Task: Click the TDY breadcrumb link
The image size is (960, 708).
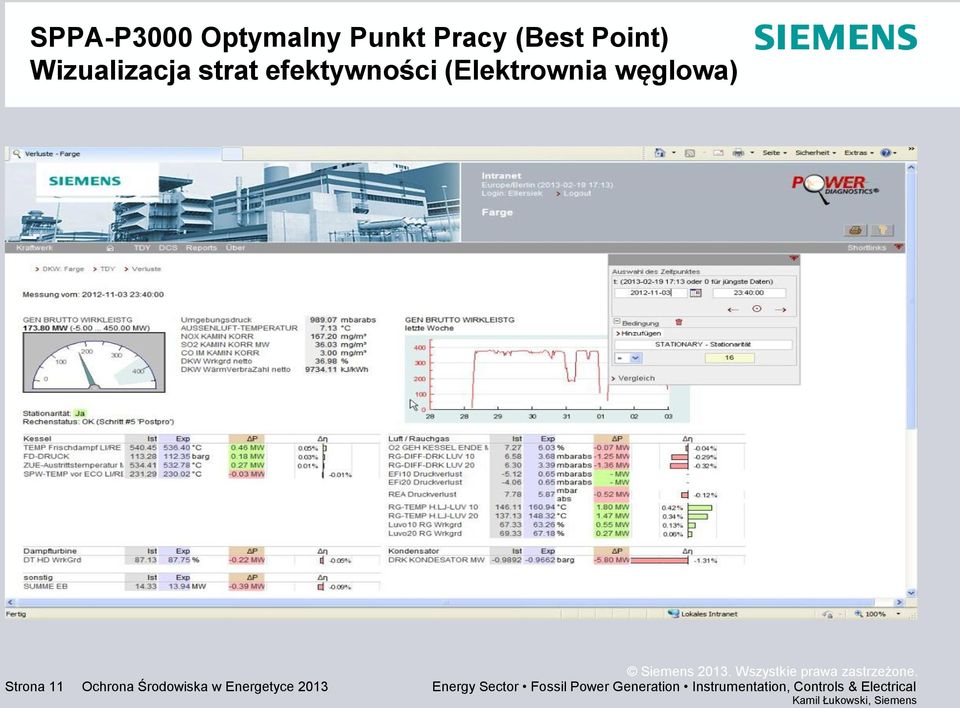Action: coord(107,269)
